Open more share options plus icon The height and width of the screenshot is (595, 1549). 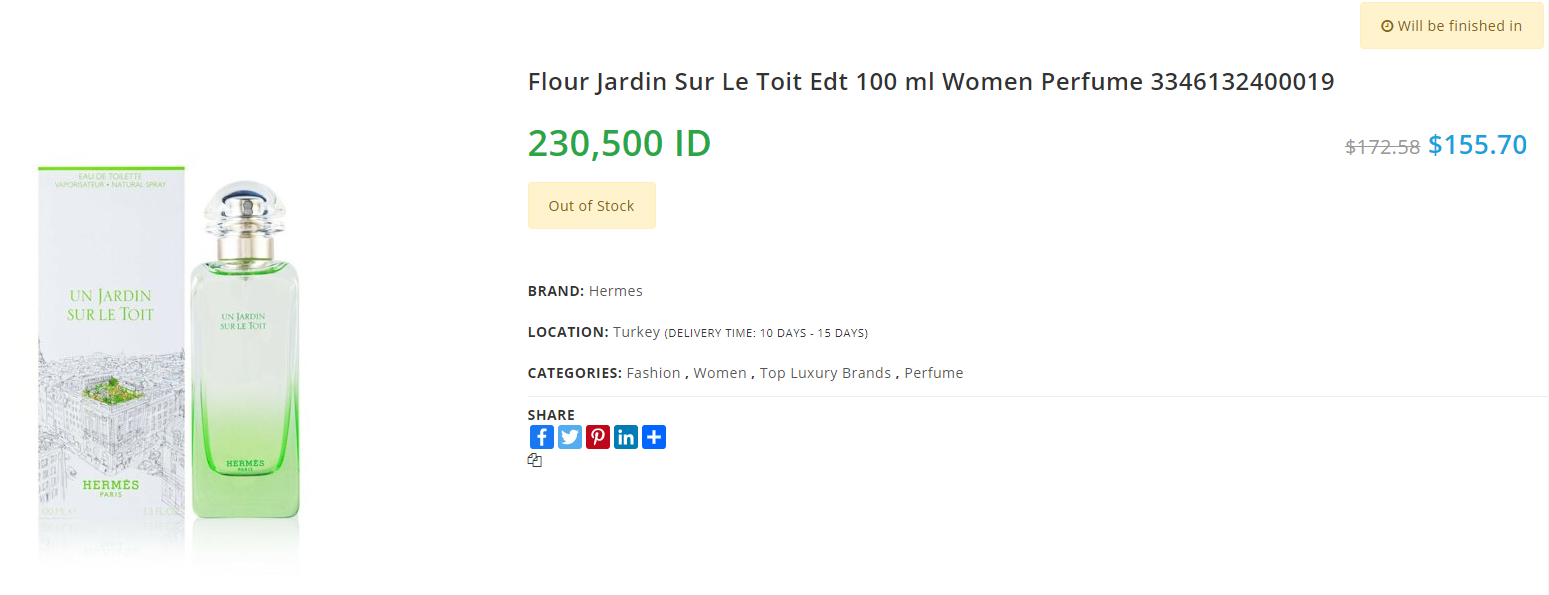[654, 437]
